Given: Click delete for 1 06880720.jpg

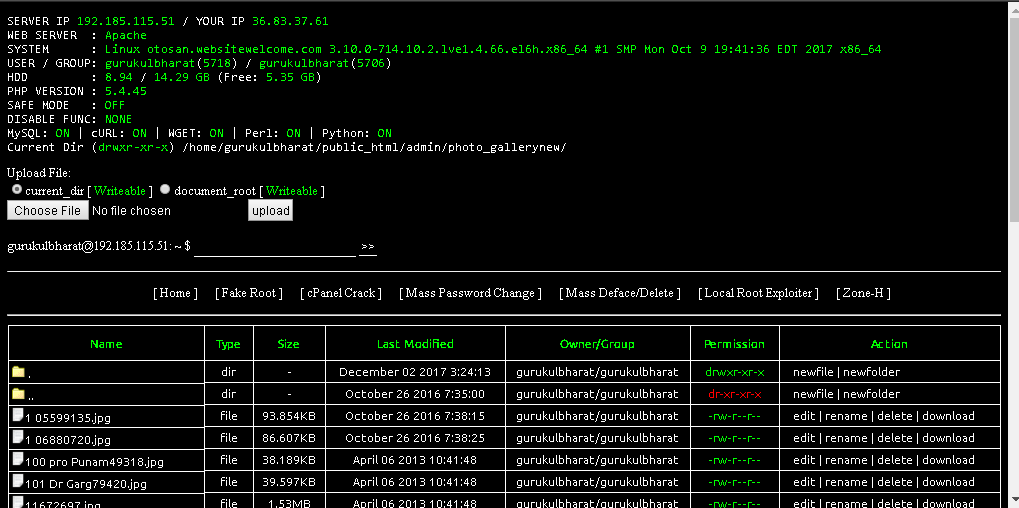Looking at the screenshot, I should (x=895, y=438).
